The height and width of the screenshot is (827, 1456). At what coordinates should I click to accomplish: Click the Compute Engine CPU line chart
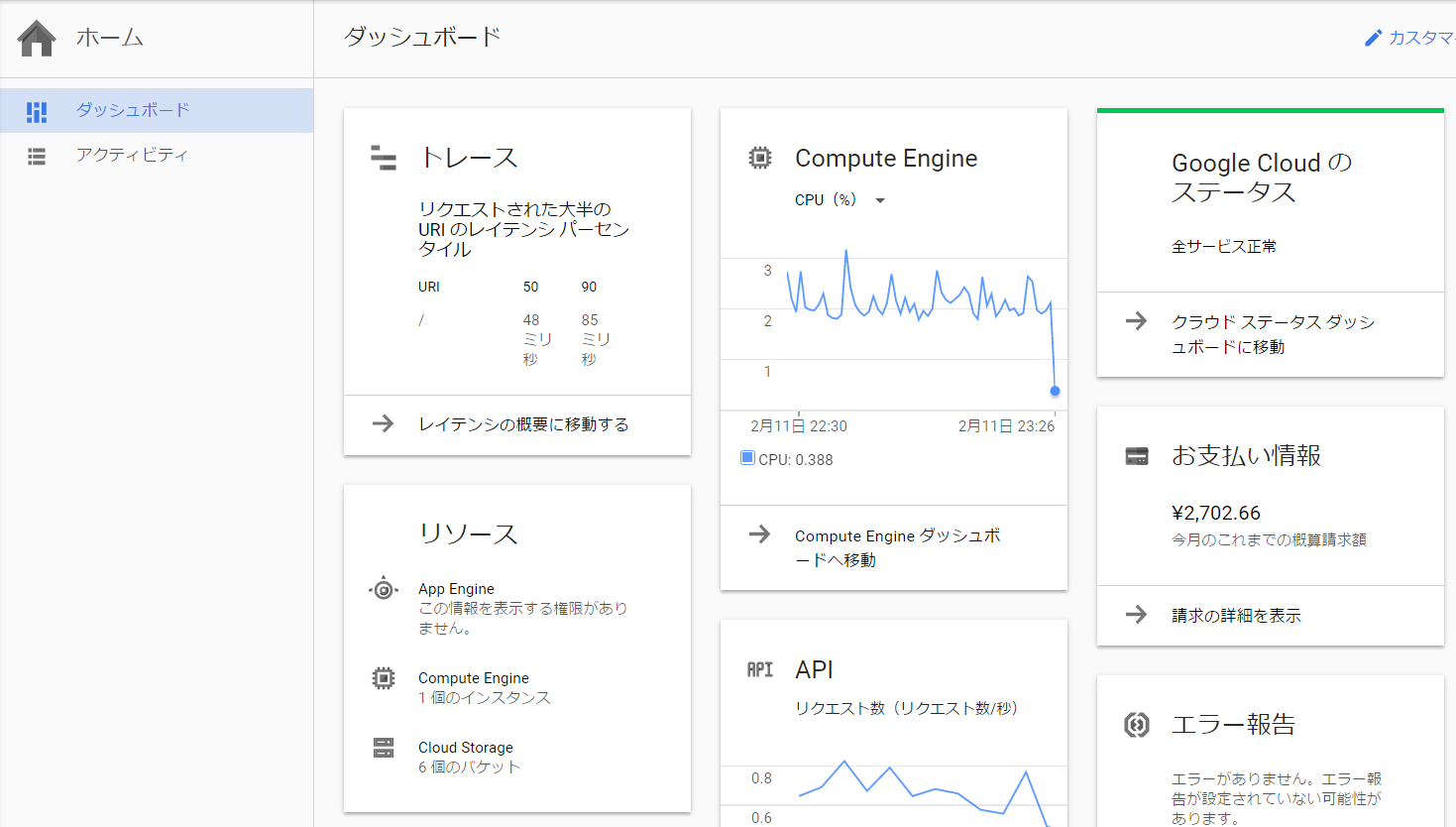(x=893, y=327)
